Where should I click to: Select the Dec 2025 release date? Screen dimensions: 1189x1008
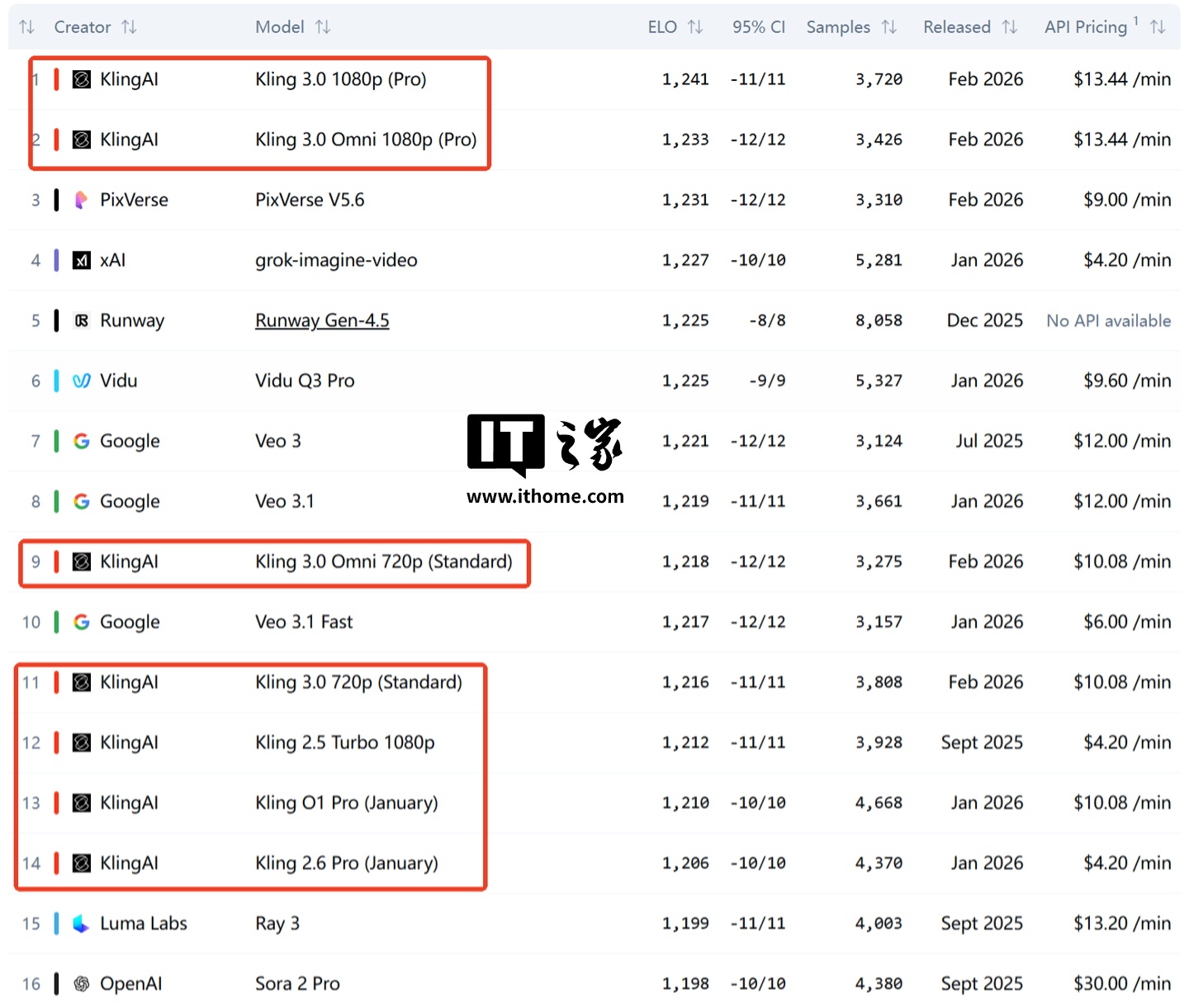(985, 320)
